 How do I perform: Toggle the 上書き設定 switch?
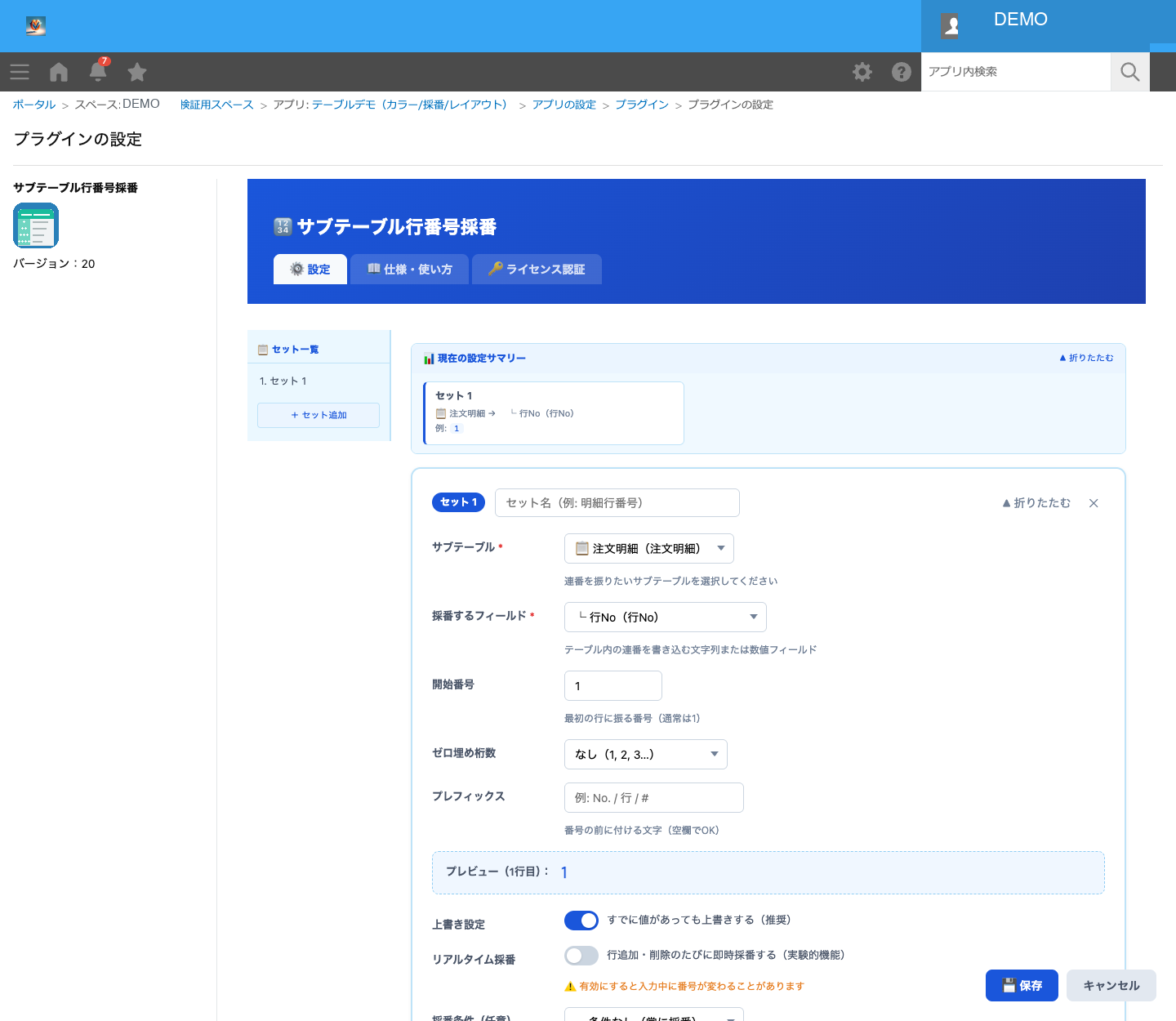pyautogui.click(x=581, y=921)
